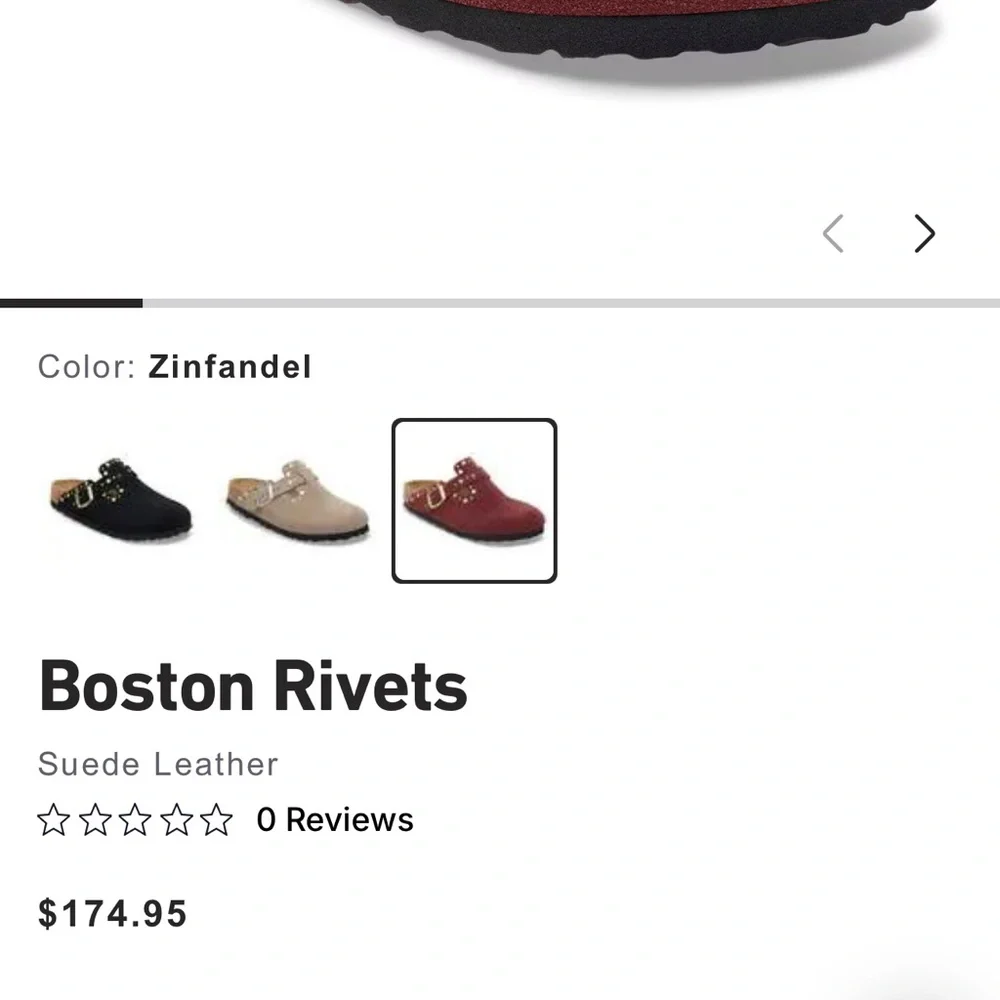Click the left carousel arrow
Image resolution: width=1000 pixels, height=1000 pixels.
pos(833,233)
